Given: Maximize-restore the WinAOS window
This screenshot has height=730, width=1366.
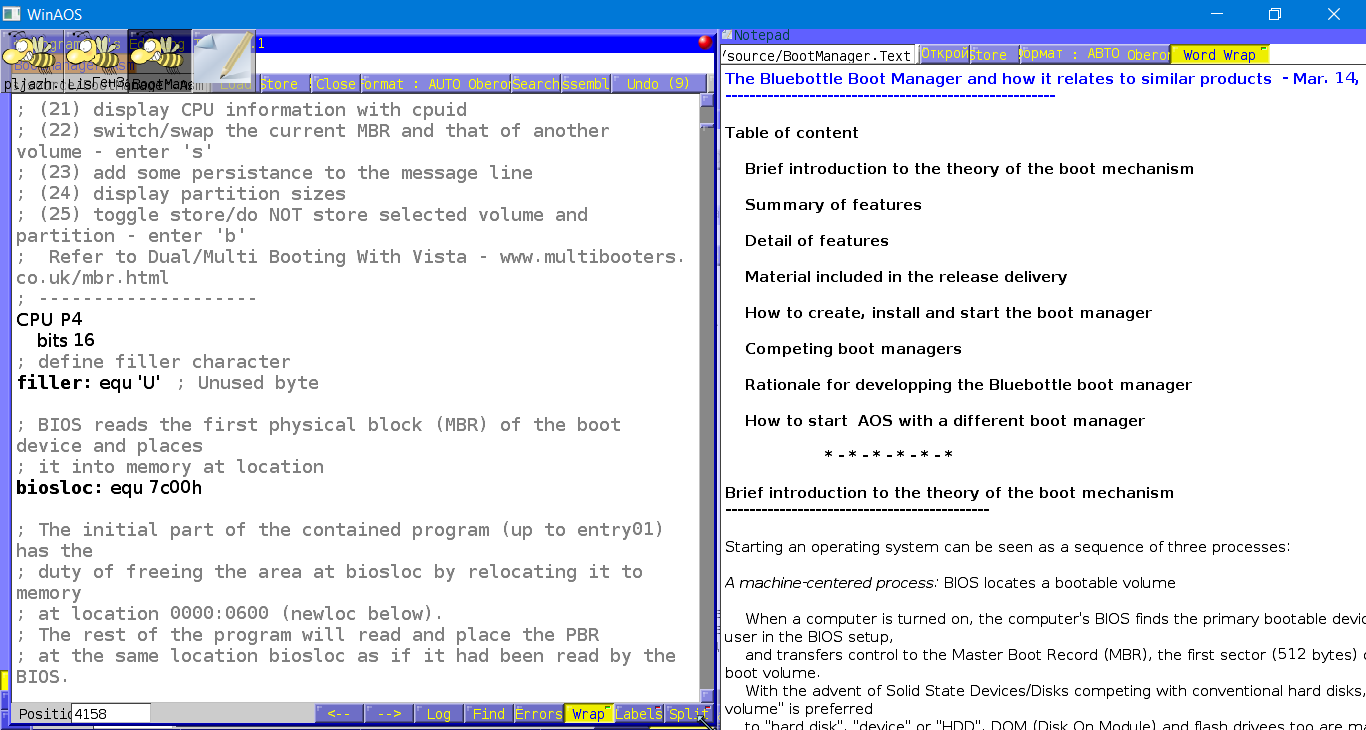Looking at the screenshot, I should 1275,14.
